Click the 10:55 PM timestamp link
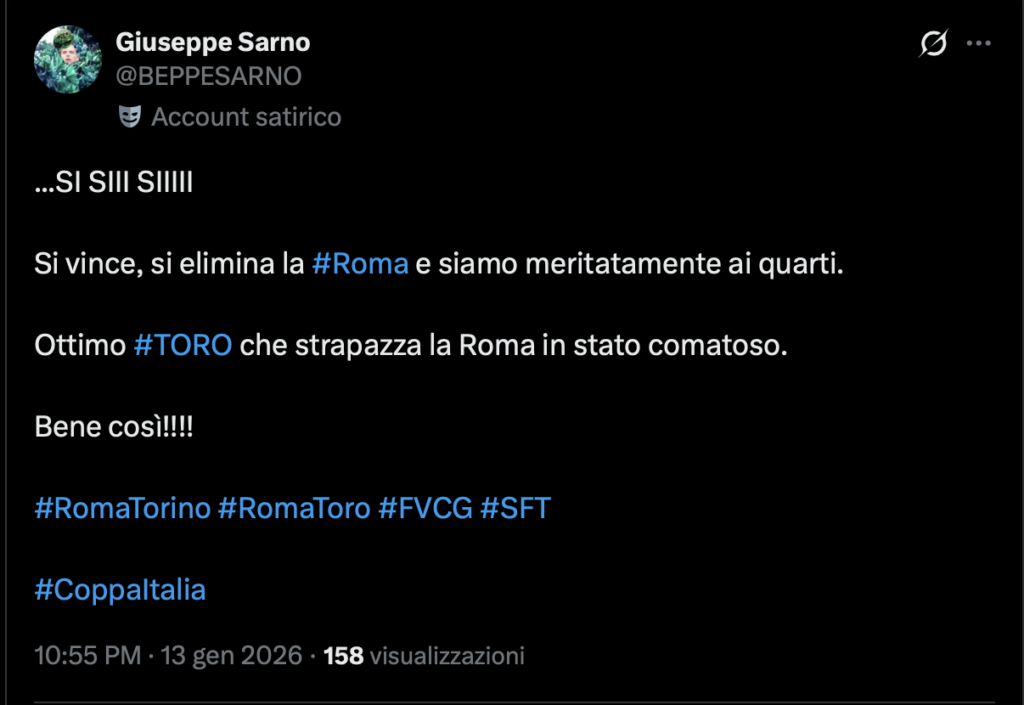Viewport: 1024px width, 705px height. 85,656
